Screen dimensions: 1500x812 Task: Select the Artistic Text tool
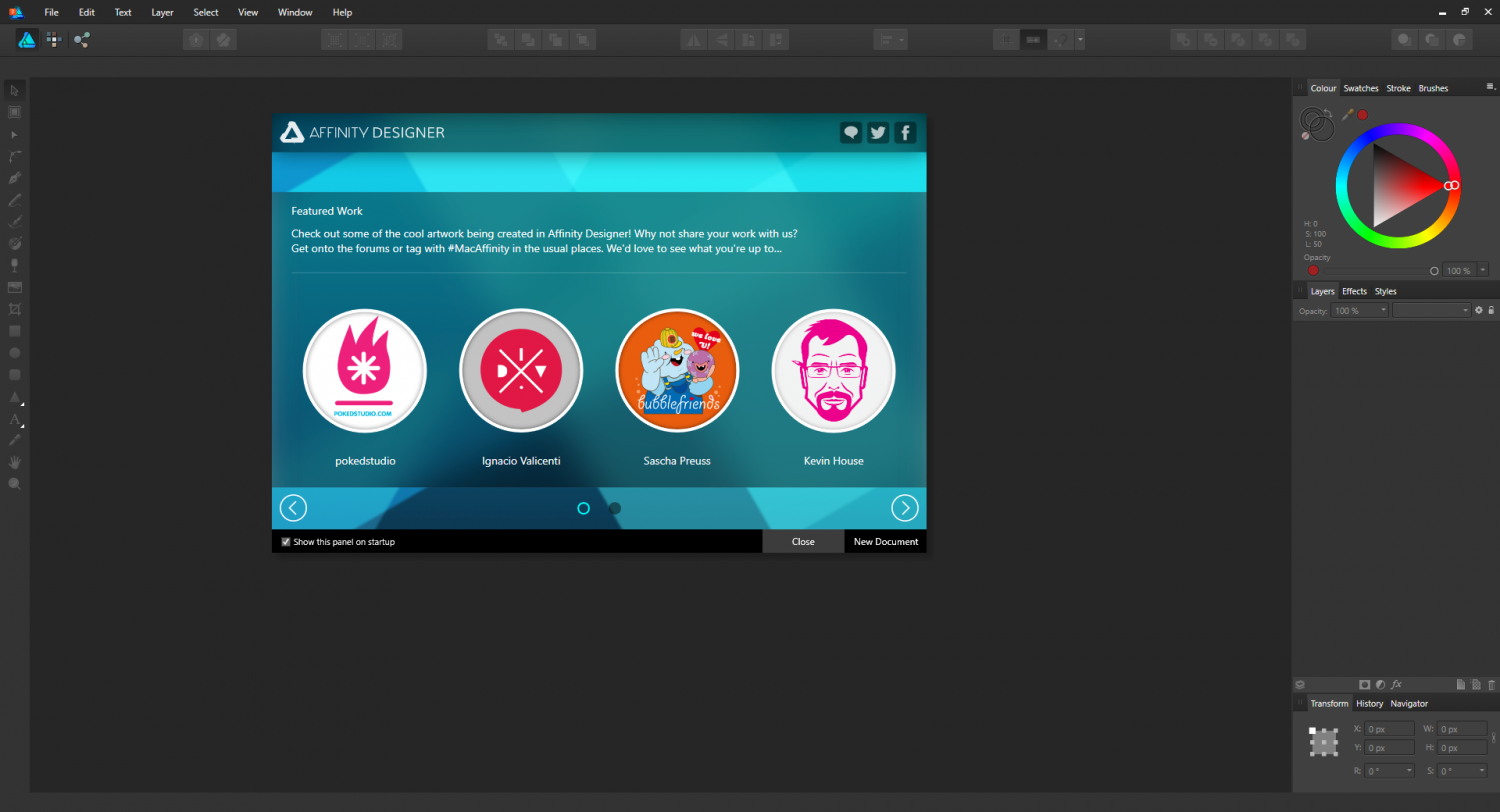[14, 419]
